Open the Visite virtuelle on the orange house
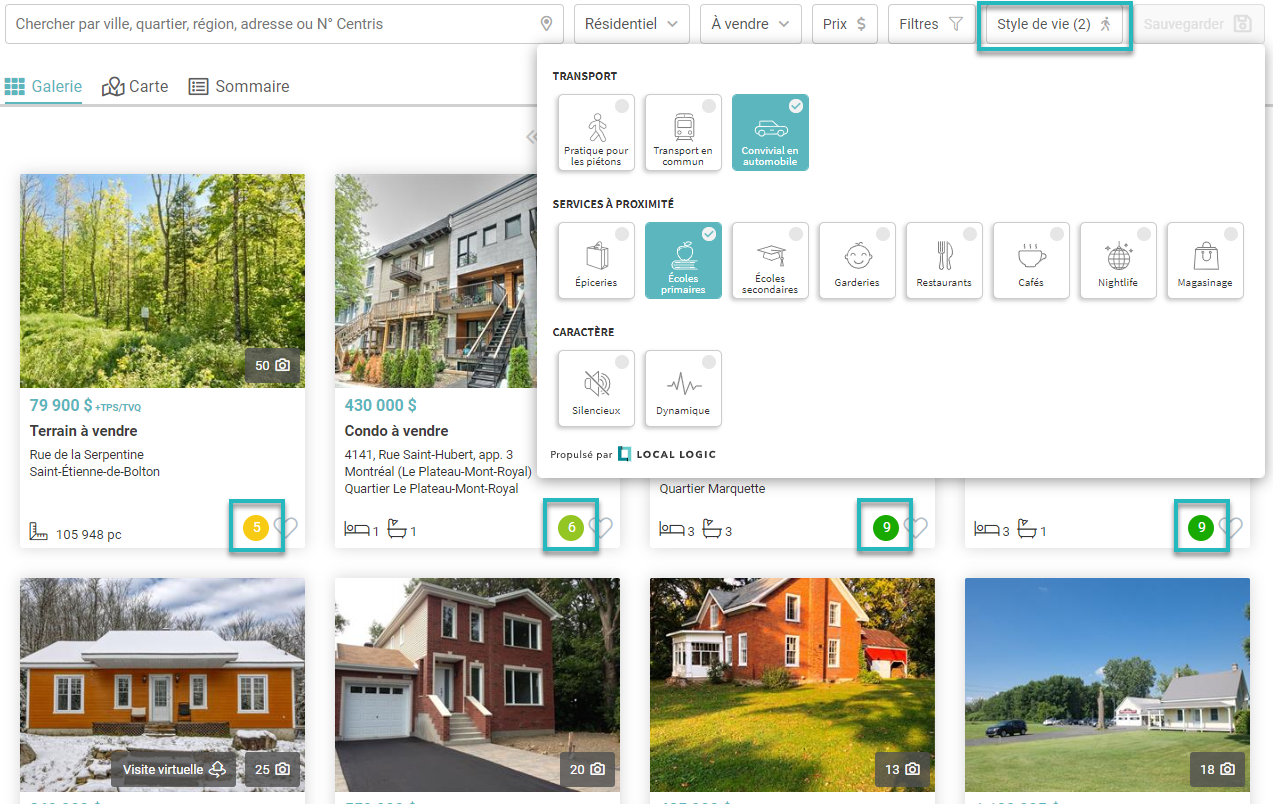This screenshot has height=804, width=1273. tap(174, 769)
